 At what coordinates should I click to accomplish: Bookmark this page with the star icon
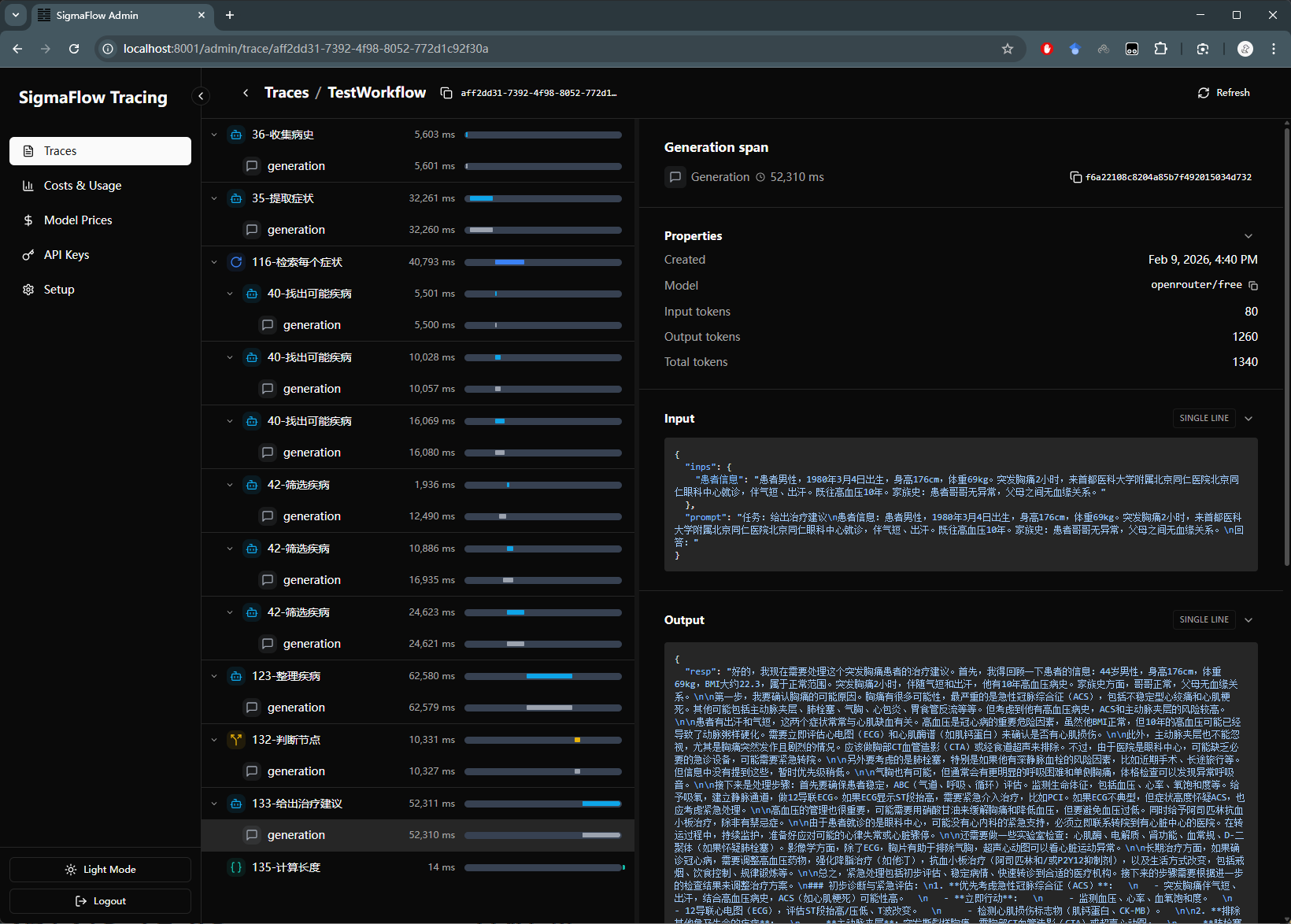click(1007, 49)
